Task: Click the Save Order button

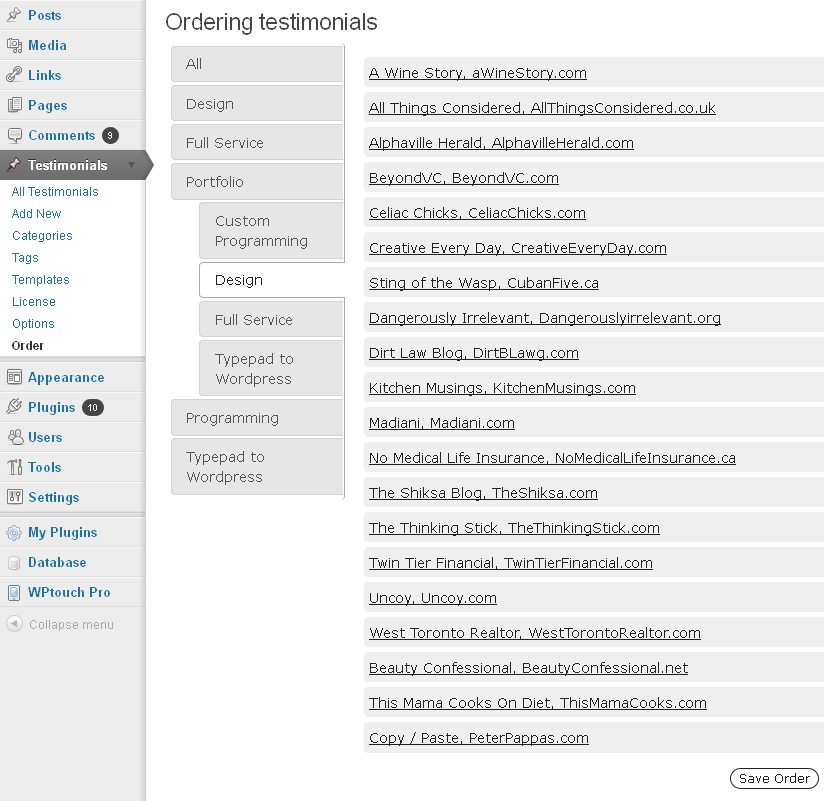Action: (774, 778)
